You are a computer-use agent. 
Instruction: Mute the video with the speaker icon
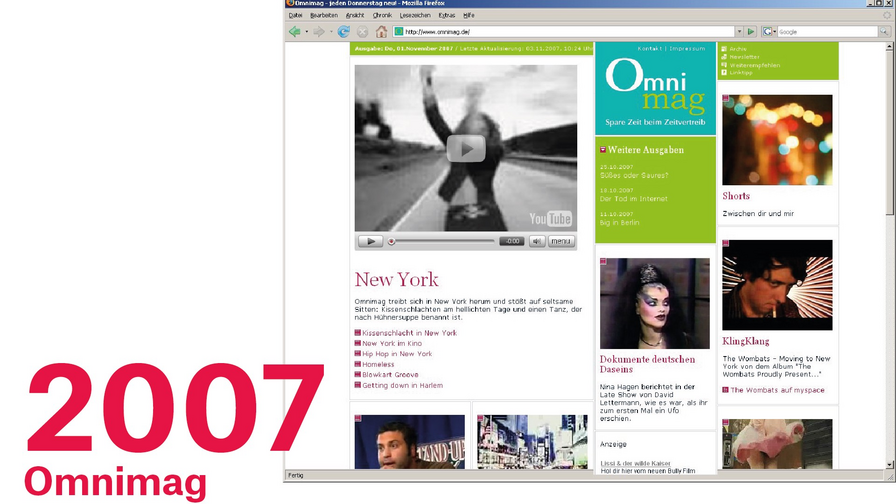[537, 241]
